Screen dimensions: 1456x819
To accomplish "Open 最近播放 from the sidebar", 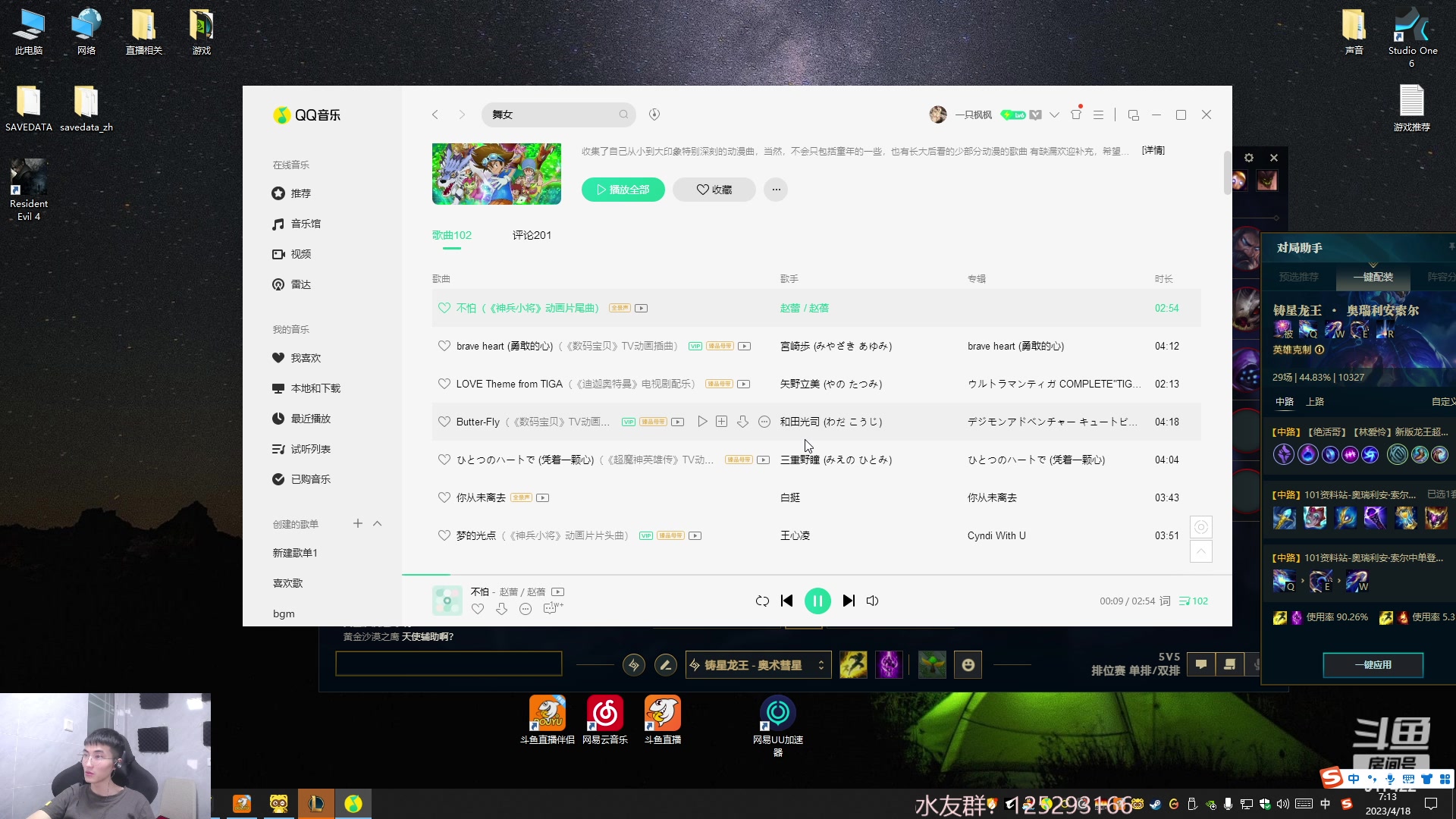I will [310, 418].
